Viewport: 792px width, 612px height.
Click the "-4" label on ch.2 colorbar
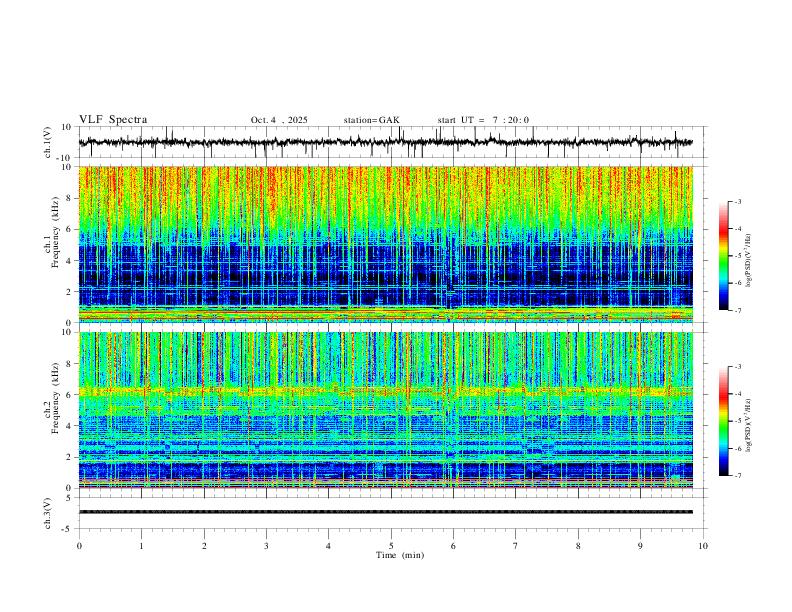(x=737, y=394)
